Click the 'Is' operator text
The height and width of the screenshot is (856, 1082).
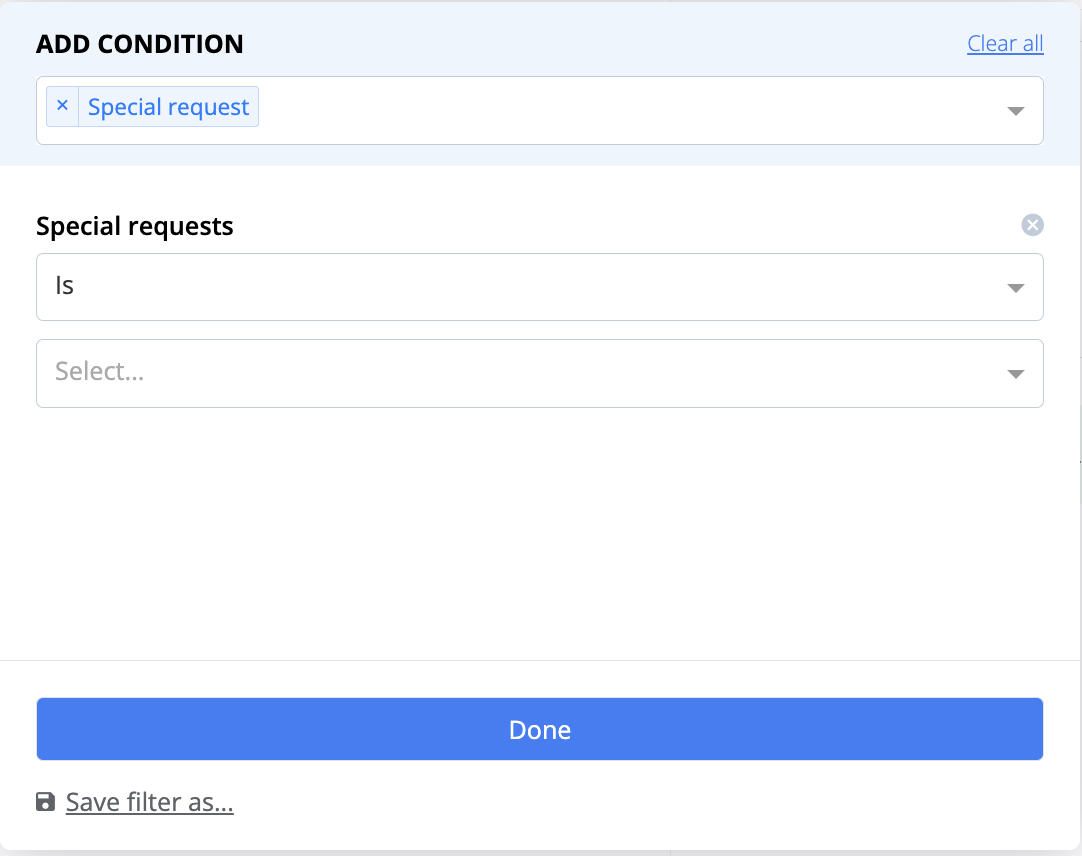(x=64, y=286)
